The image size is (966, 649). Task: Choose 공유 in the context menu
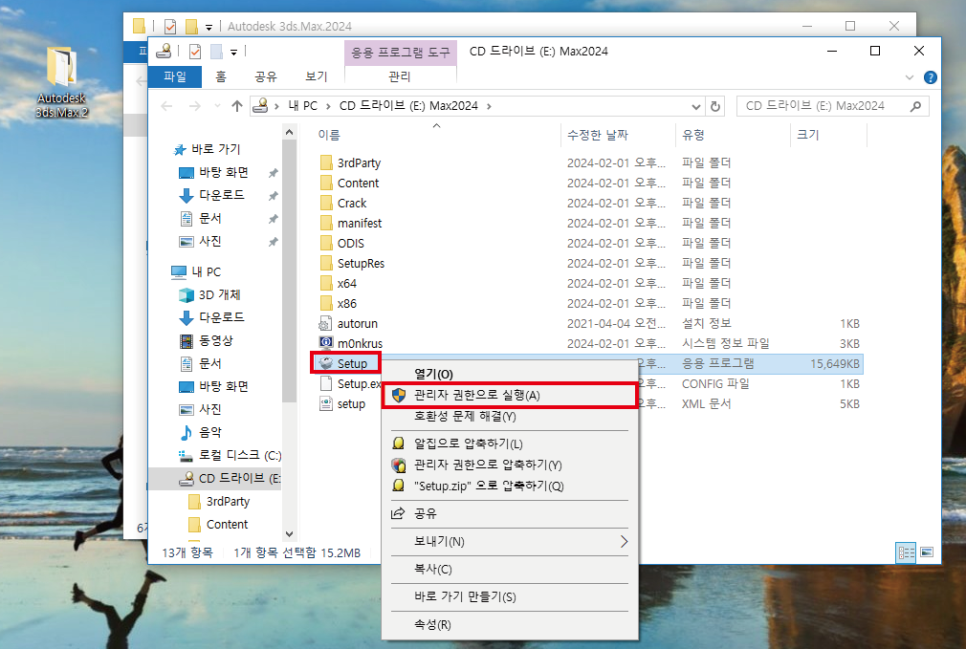tap(510, 513)
